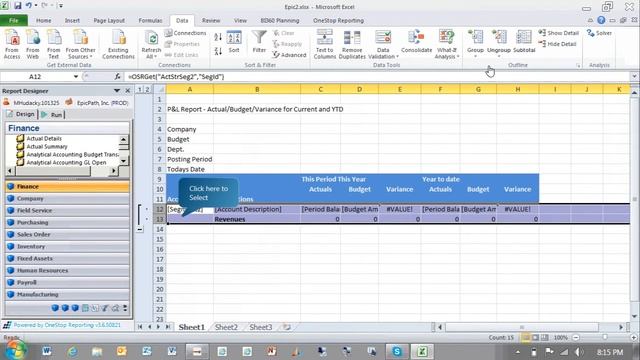Image resolution: width=640 pixels, height=360 pixels.
Task: Select the Company module button
Action: (67, 198)
